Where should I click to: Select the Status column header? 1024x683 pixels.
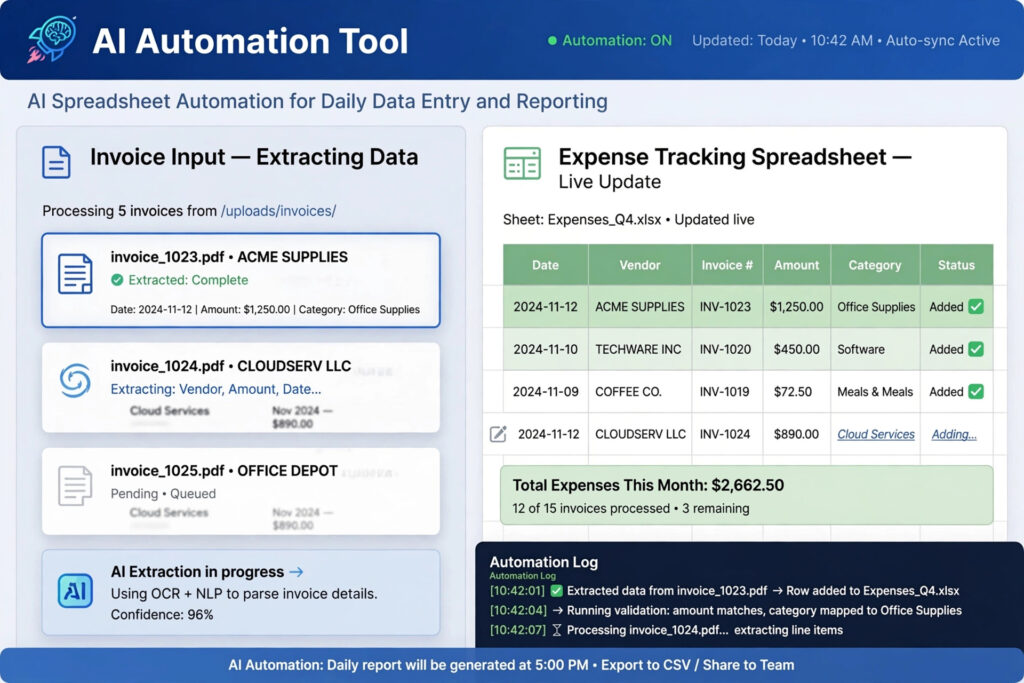(957, 265)
